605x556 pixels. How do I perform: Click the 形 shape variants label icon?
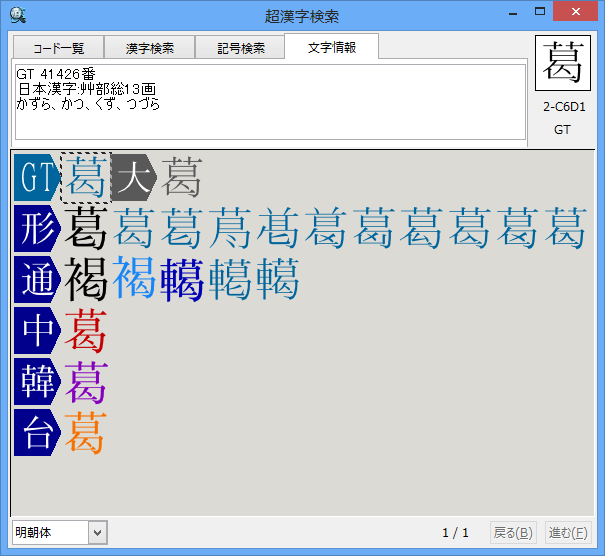(37, 229)
